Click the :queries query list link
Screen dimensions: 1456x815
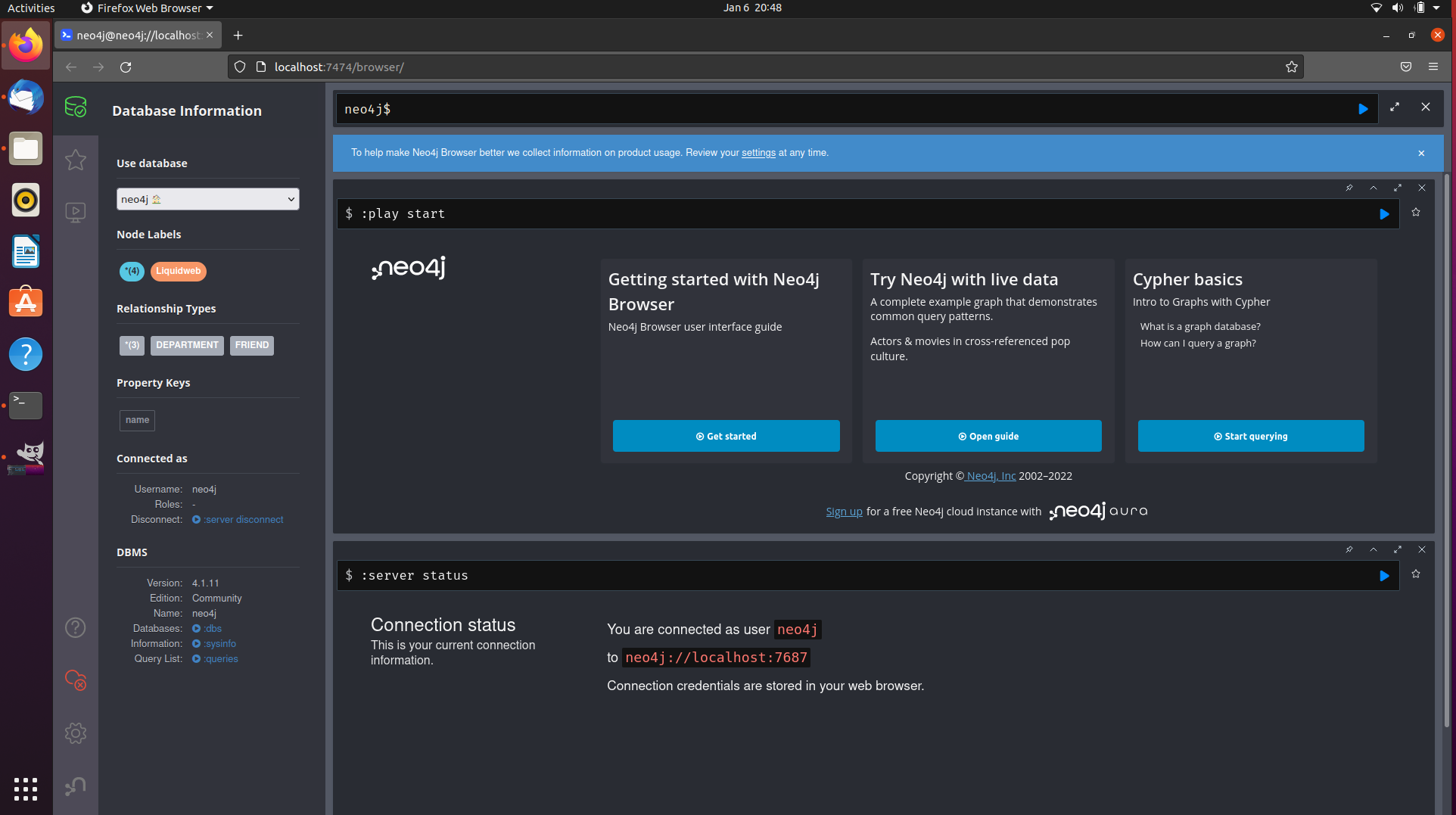click(x=215, y=658)
